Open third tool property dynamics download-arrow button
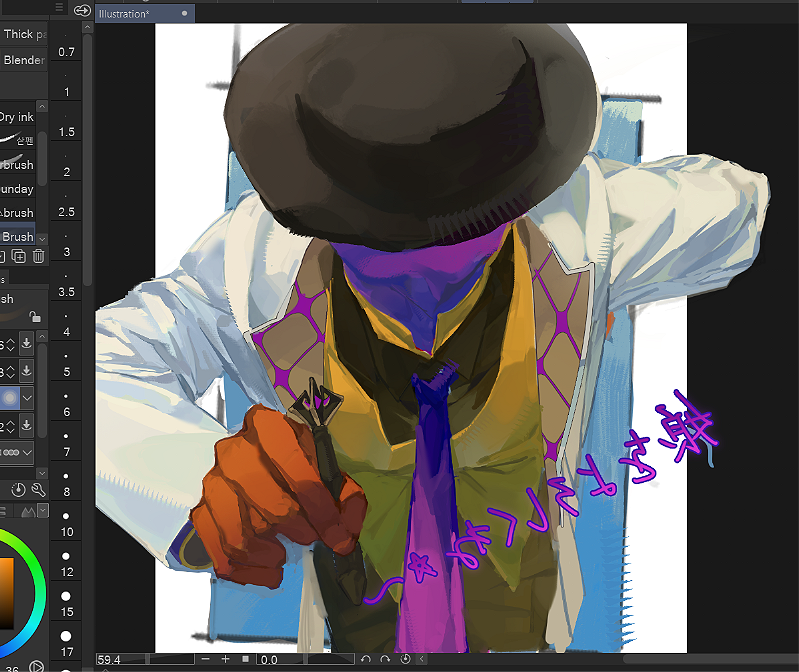The width and height of the screenshot is (799, 672). pyautogui.click(x=26, y=425)
